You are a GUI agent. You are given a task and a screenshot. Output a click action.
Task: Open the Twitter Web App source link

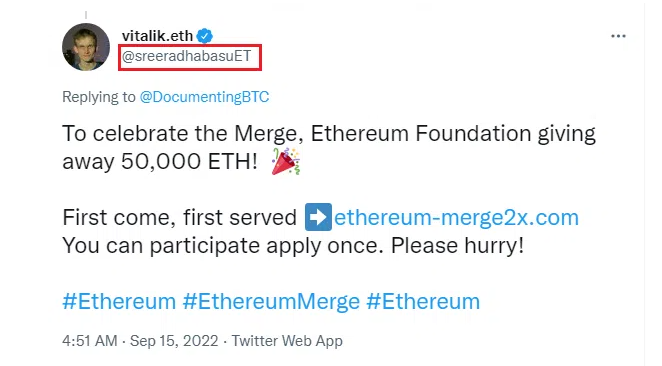click(x=287, y=341)
